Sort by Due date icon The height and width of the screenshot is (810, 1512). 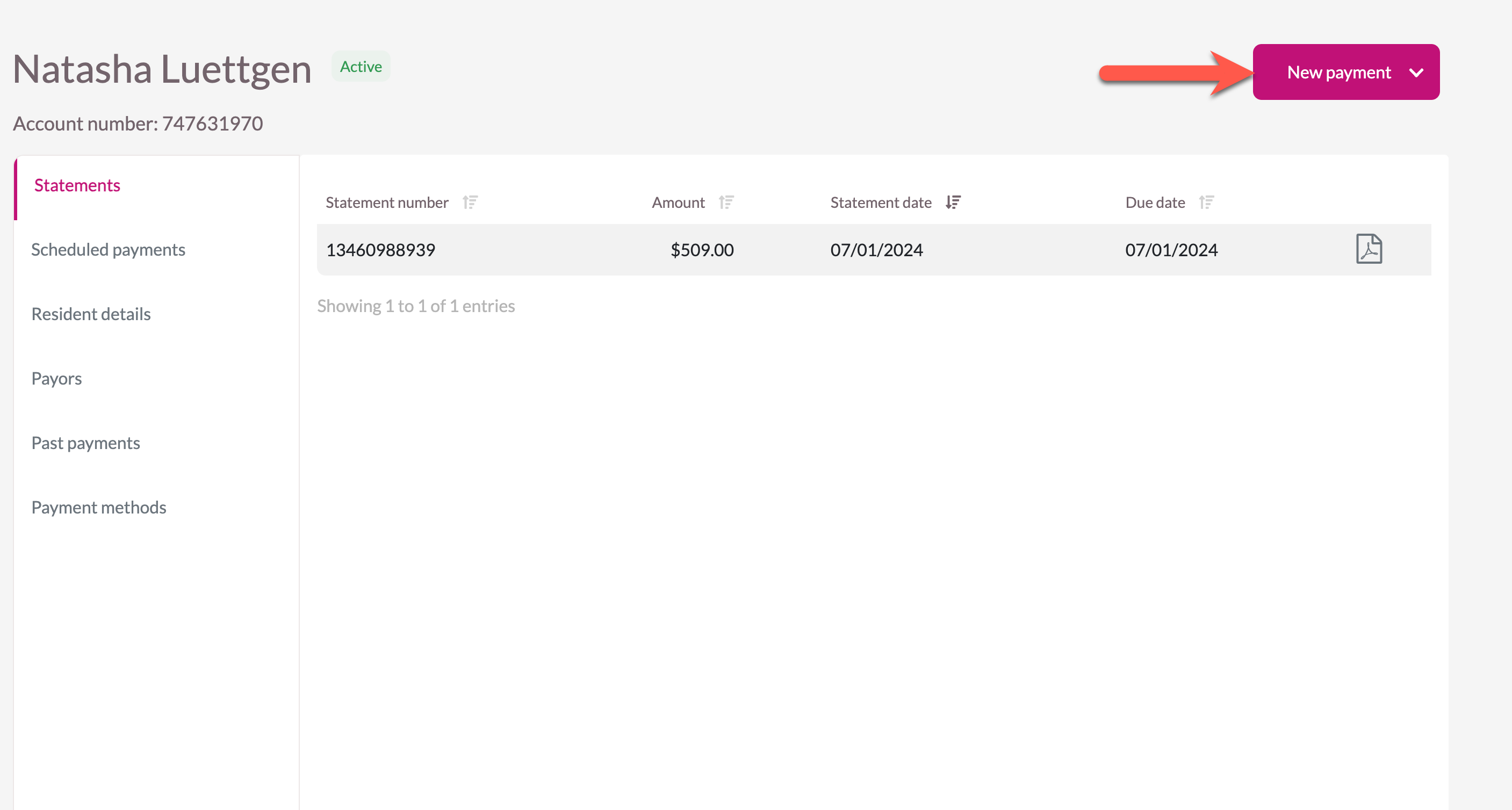click(x=1206, y=202)
